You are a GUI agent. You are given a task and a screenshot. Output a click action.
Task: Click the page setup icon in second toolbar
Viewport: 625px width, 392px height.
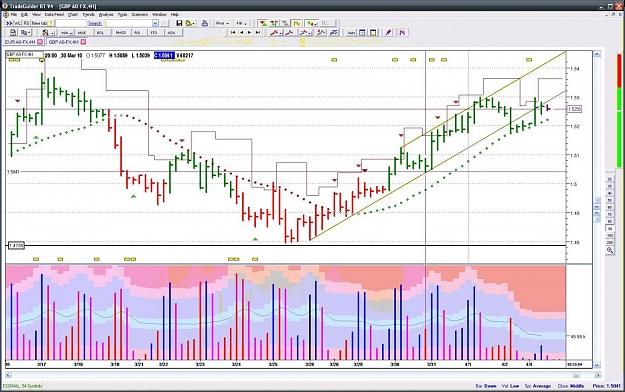(13, 33)
